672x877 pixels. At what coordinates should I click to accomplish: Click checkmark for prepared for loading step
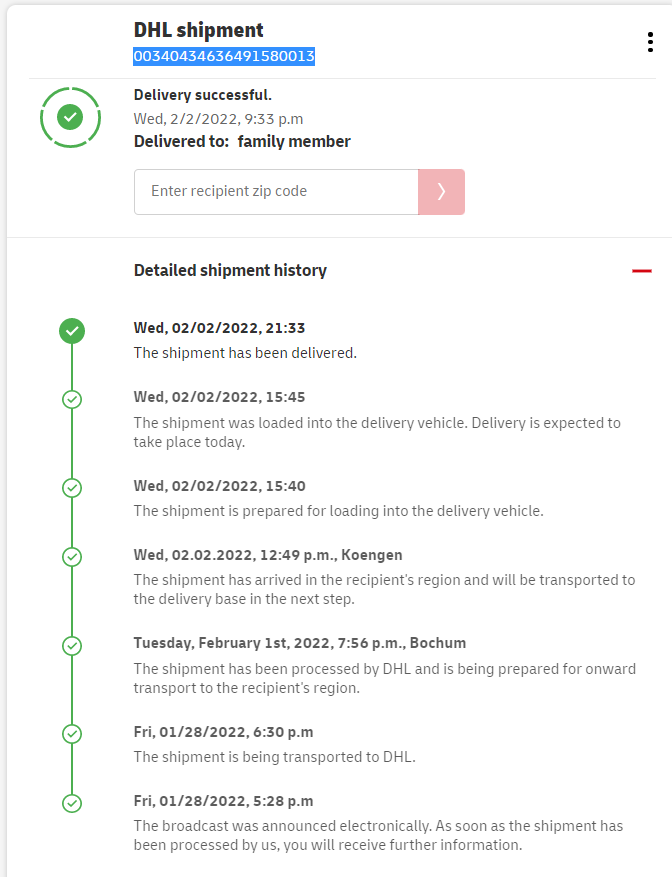[x=72, y=488]
